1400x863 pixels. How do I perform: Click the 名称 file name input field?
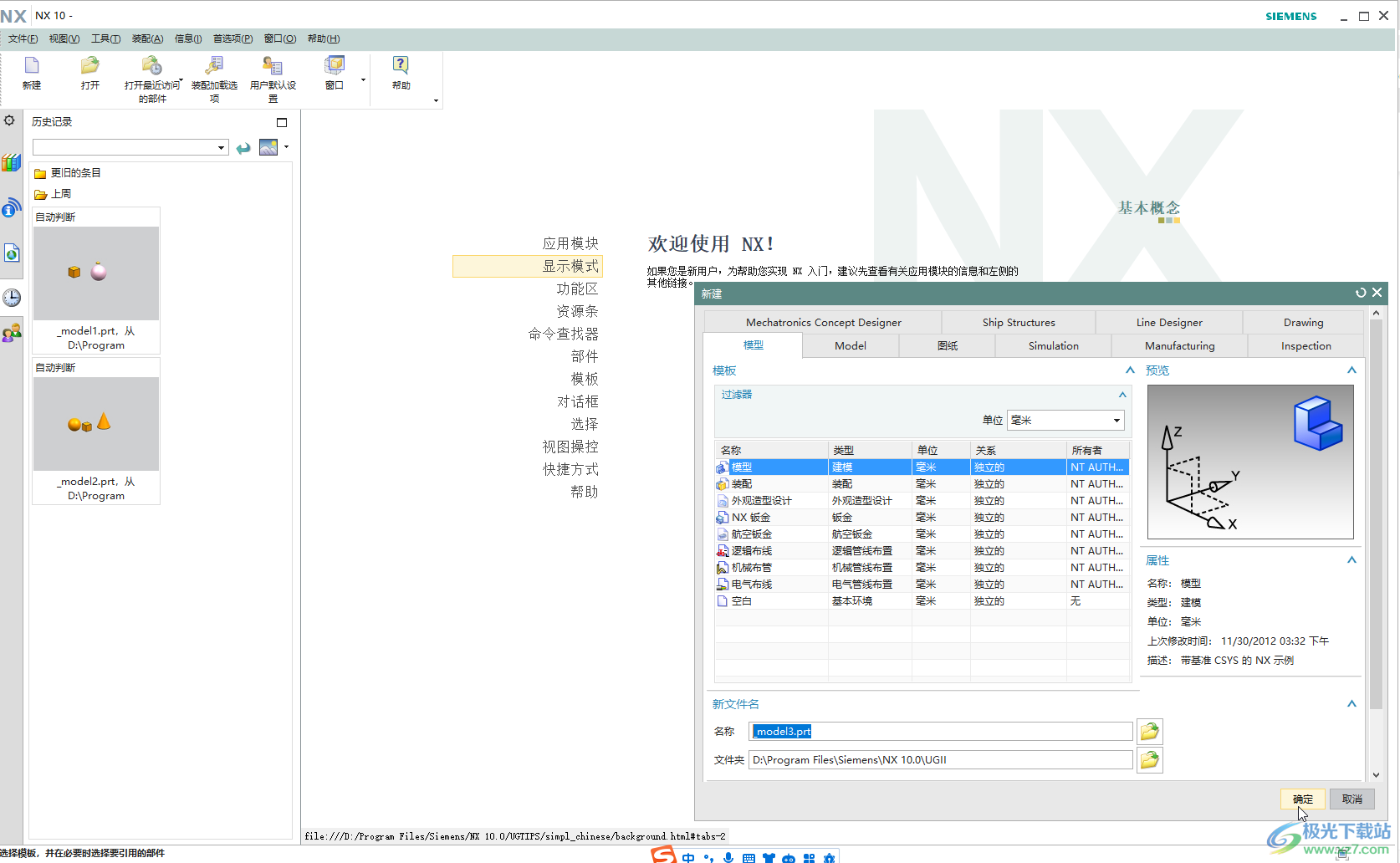click(x=941, y=732)
